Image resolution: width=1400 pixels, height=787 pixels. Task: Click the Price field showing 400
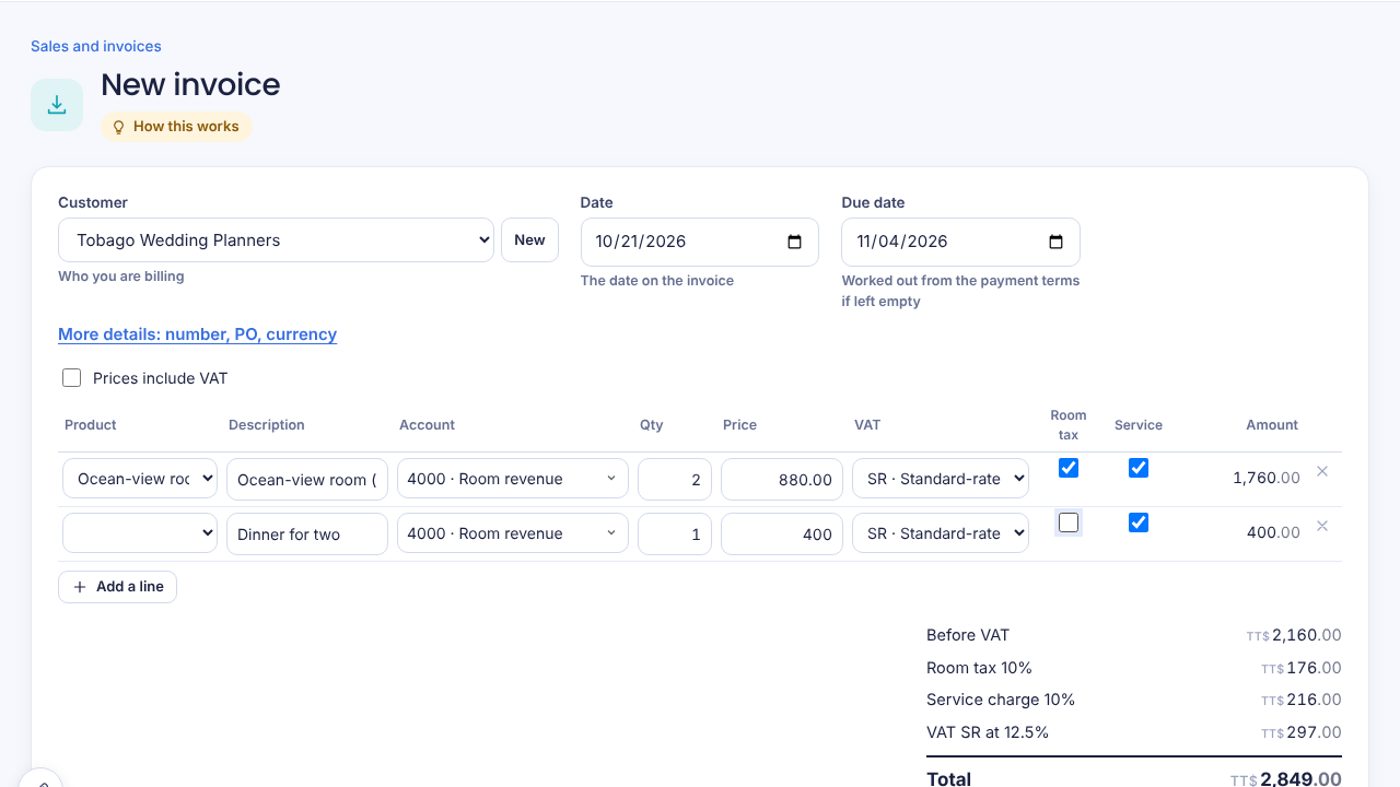pyautogui.click(x=782, y=534)
